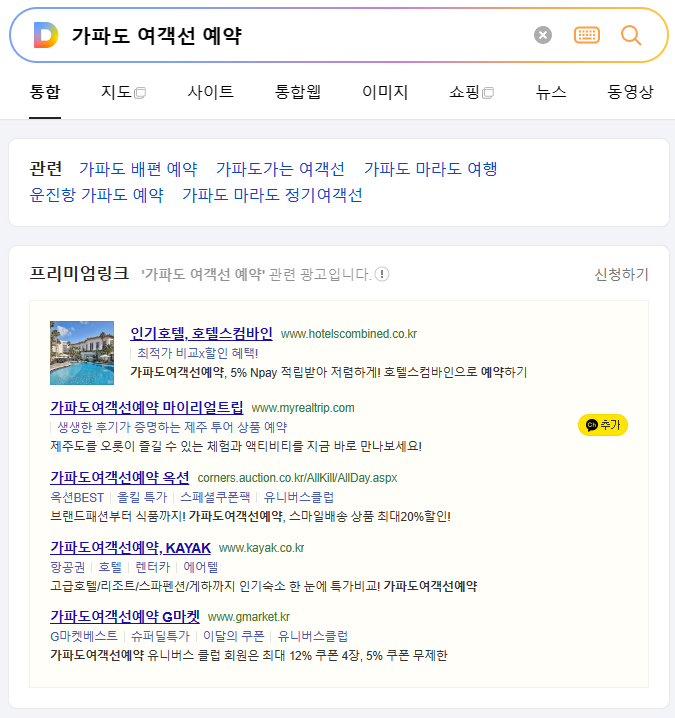Image resolution: width=675 pixels, height=718 pixels.
Task: Click the 항공권 sublink
Action: pyautogui.click(x=67, y=567)
